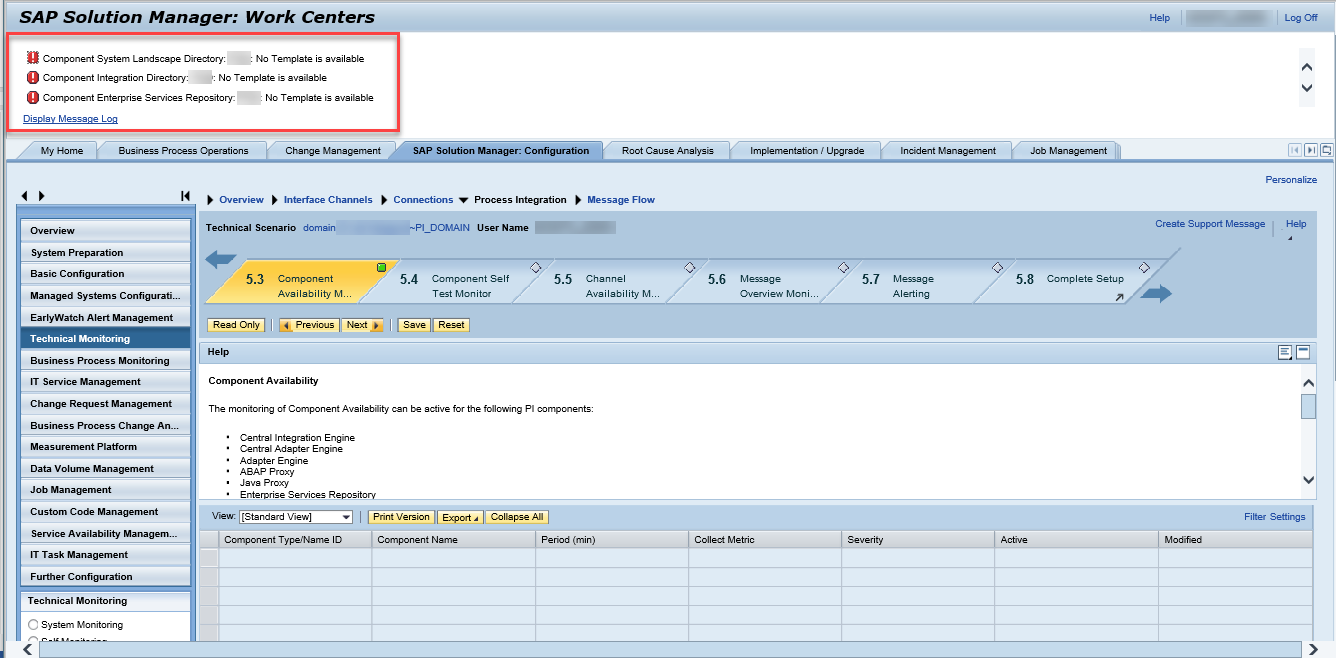This screenshot has height=658, width=1336.
Task: Switch to the Incident Management tab
Action: click(x=948, y=151)
